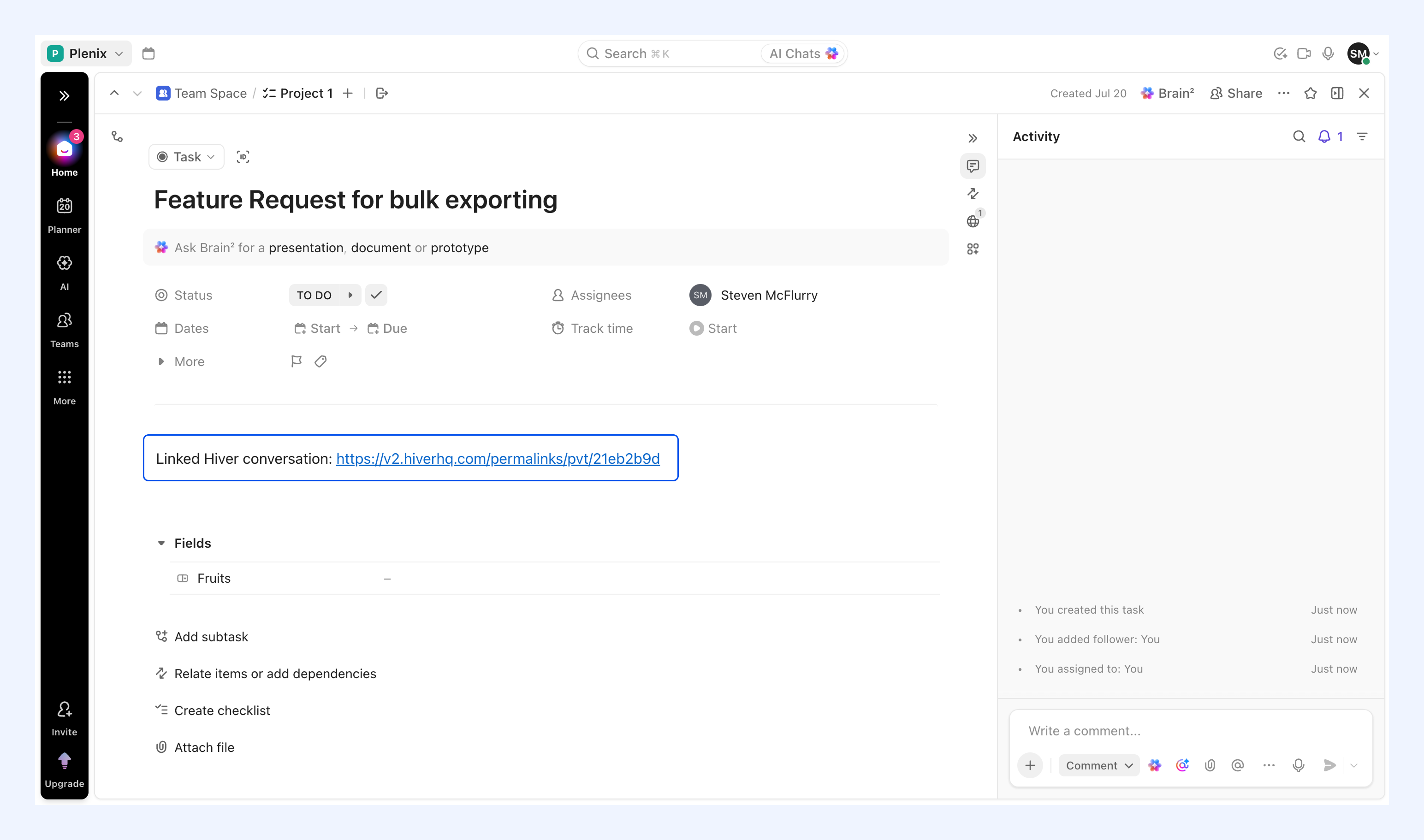This screenshot has height=840, width=1424.
Task: Click the priority flag icon
Action: coord(296,361)
